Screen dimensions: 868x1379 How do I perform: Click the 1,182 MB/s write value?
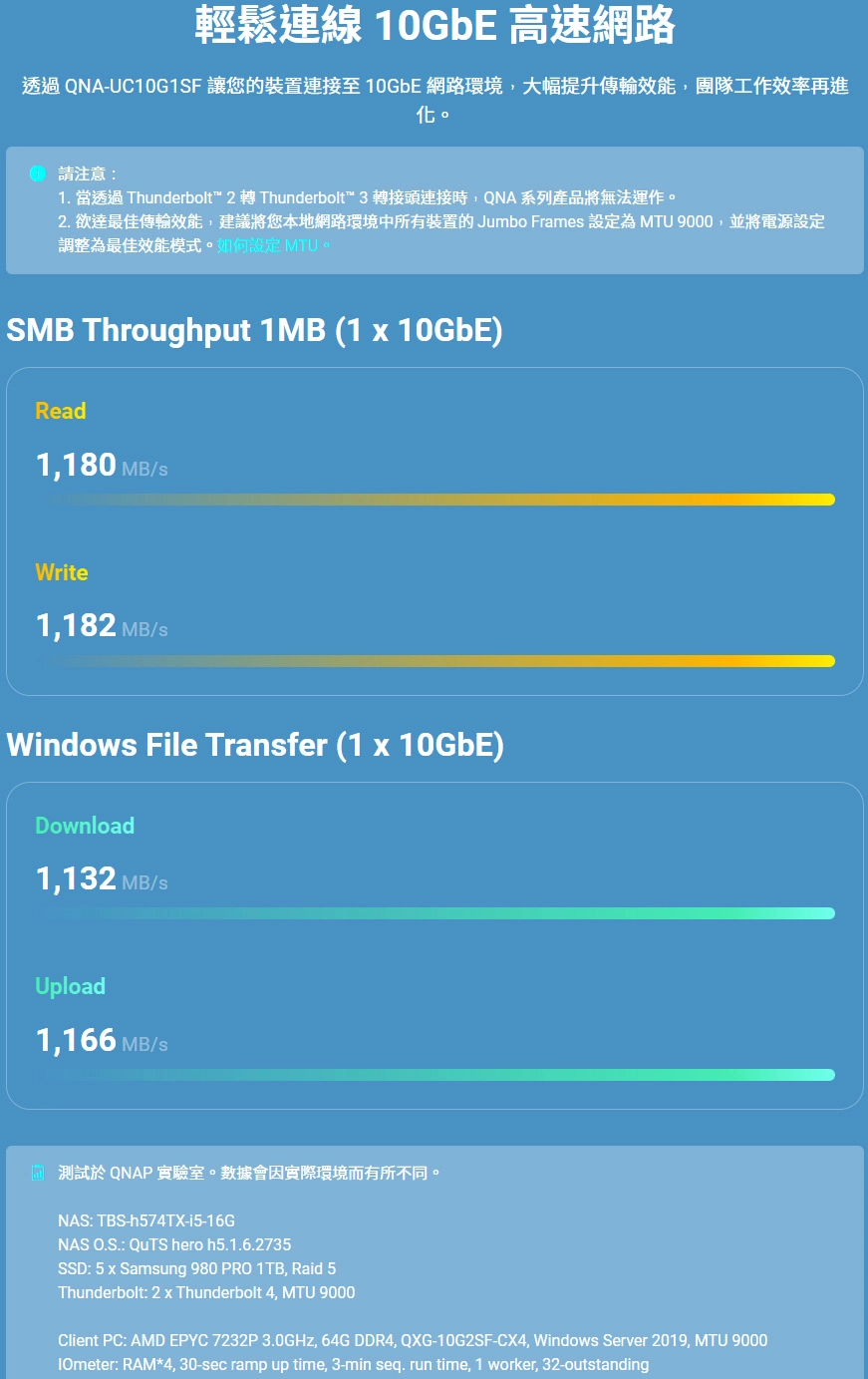pos(102,626)
